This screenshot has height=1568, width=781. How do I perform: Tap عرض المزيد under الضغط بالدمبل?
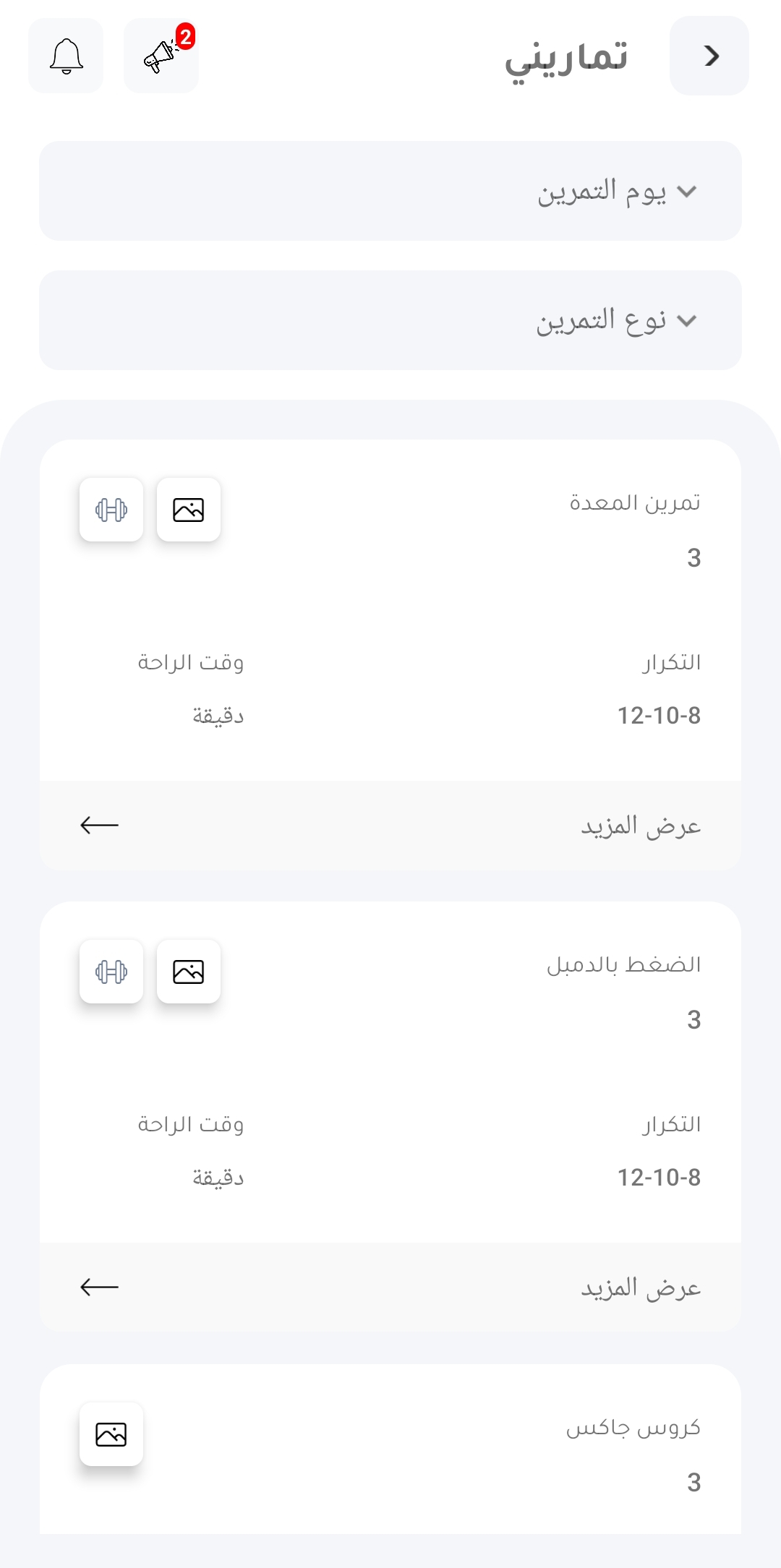pyautogui.click(x=641, y=1288)
